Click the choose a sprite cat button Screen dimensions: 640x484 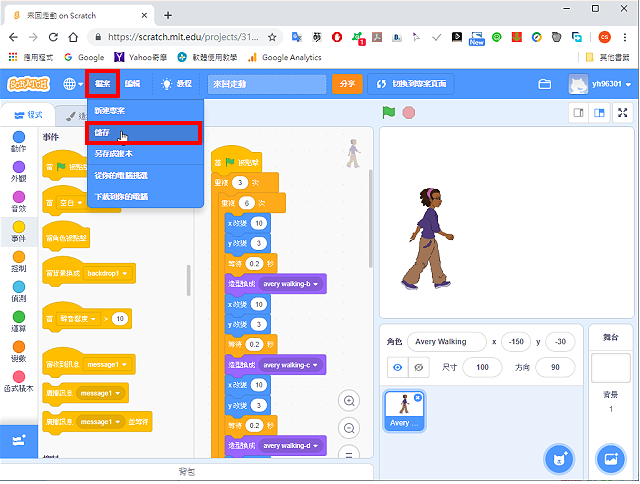(x=559, y=459)
